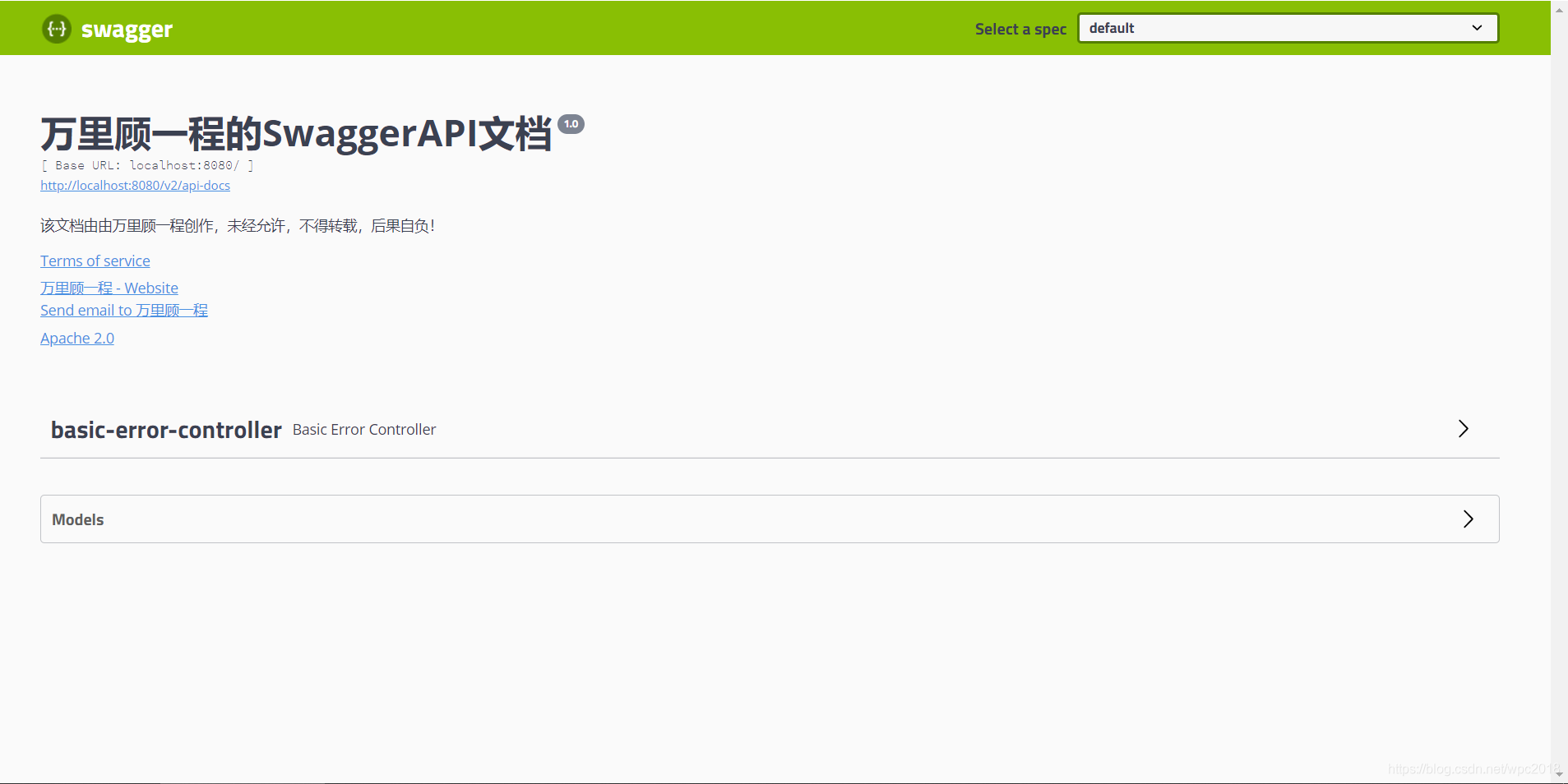This screenshot has width=1568, height=784.
Task: Open the http://localhost:8080/v2/api-docs link
Action: (x=135, y=185)
